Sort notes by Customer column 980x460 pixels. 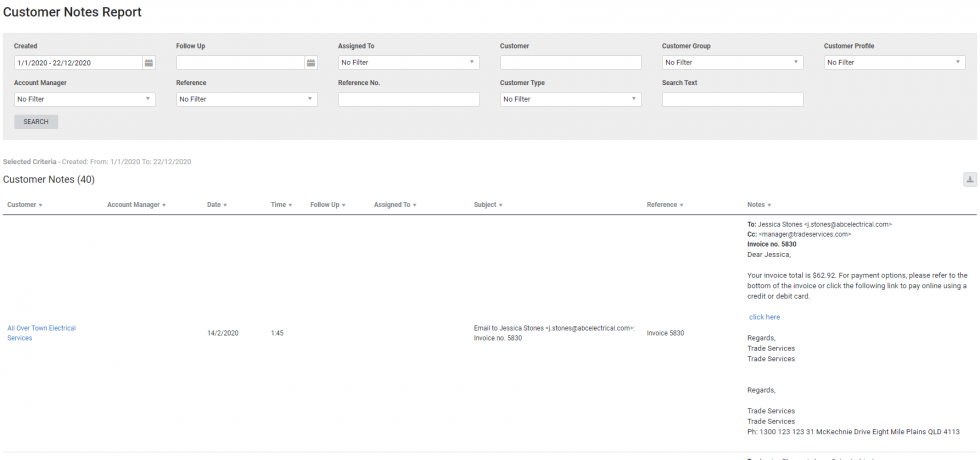24,205
